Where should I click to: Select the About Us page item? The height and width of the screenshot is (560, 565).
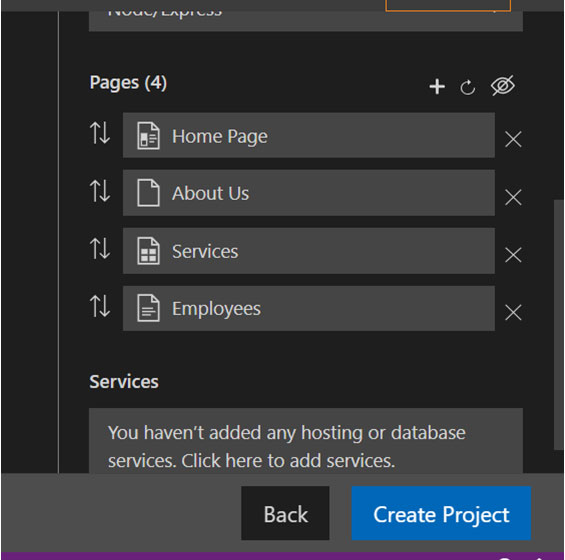click(x=309, y=193)
